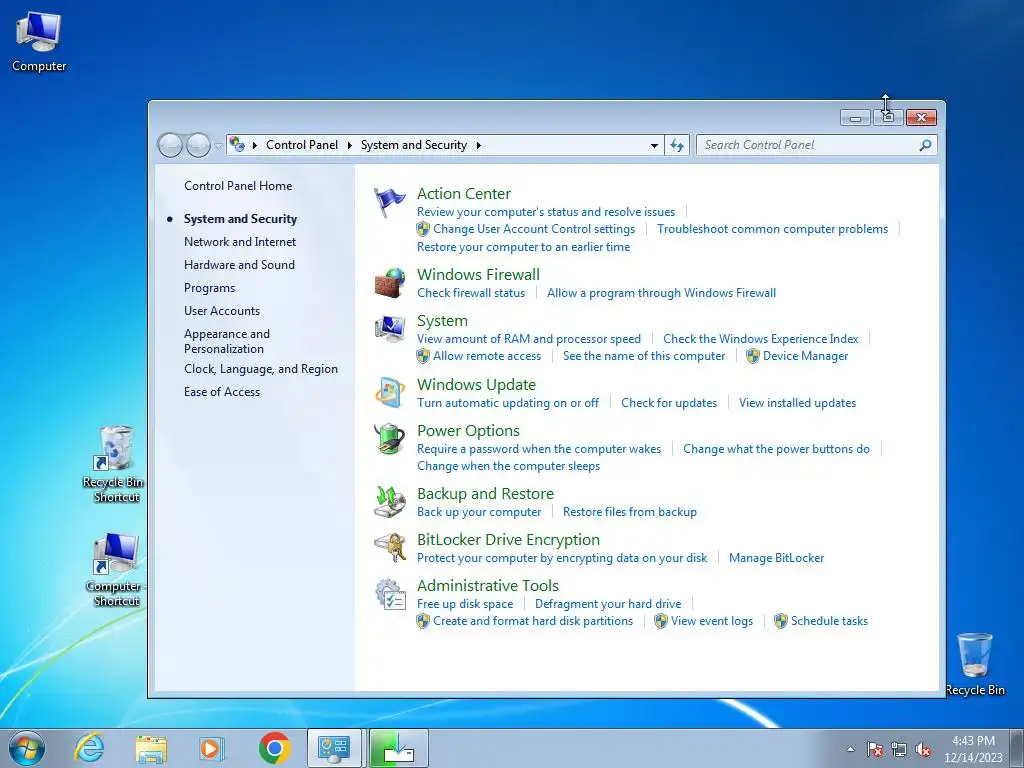Open the User Accounts category
This screenshot has width=1024, height=768.
[x=222, y=311]
